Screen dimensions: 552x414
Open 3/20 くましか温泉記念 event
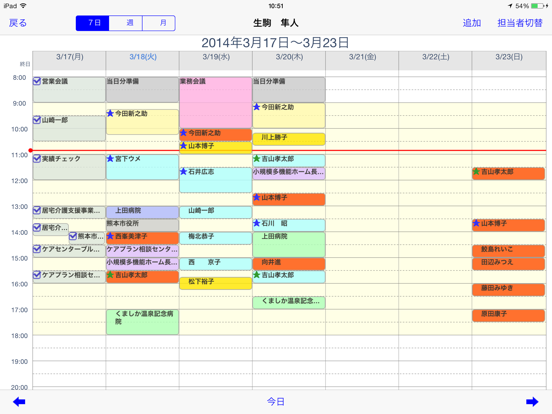point(289,302)
